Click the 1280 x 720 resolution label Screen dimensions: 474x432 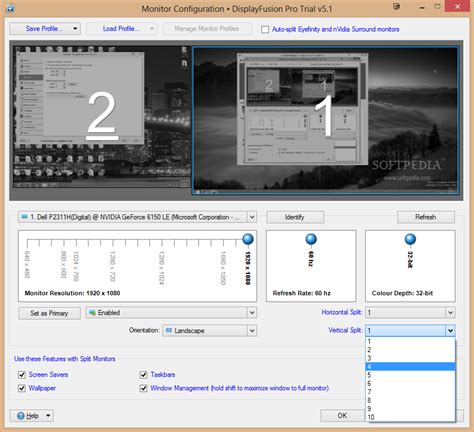112,266
